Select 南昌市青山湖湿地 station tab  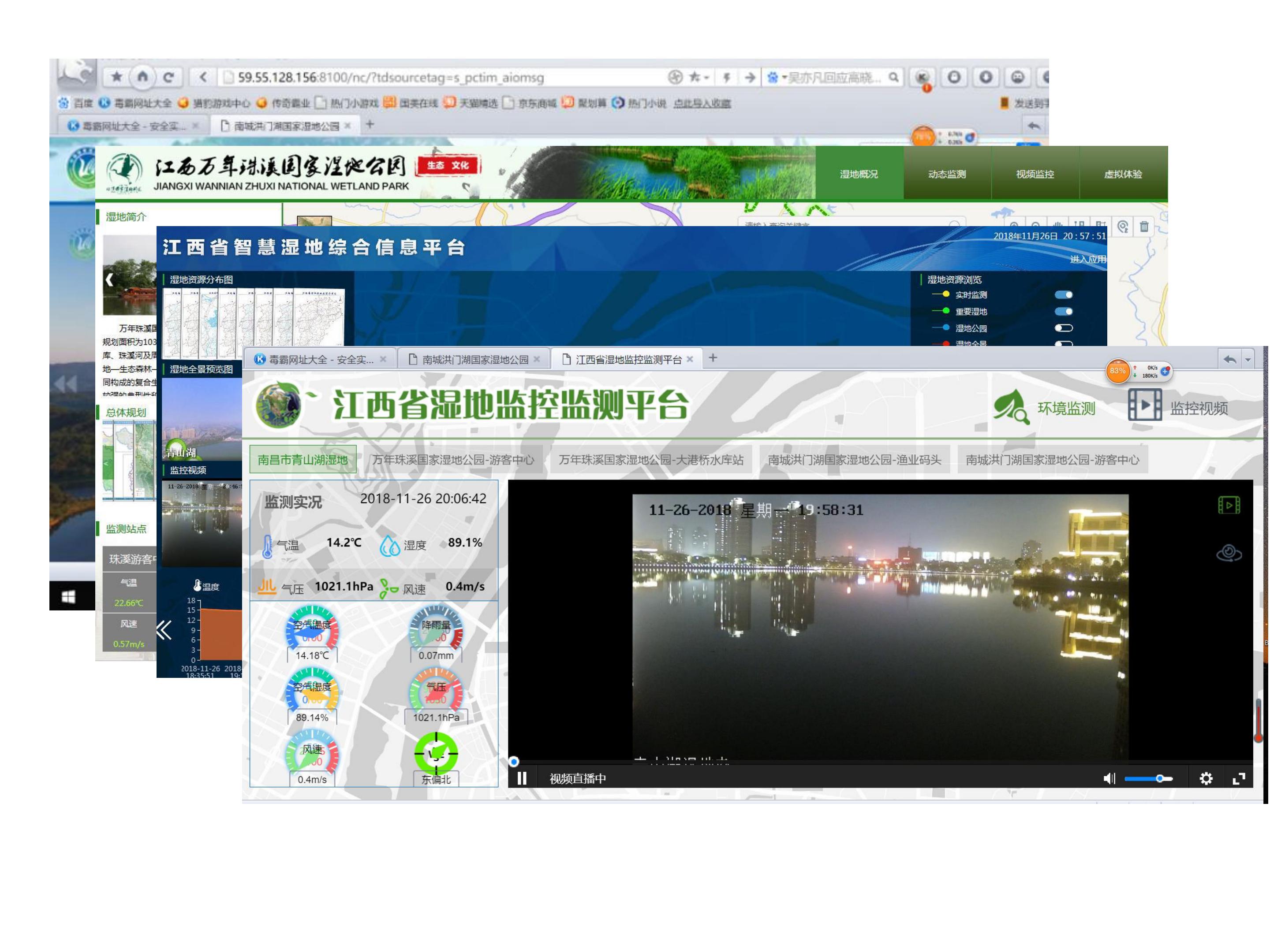(303, 459)
